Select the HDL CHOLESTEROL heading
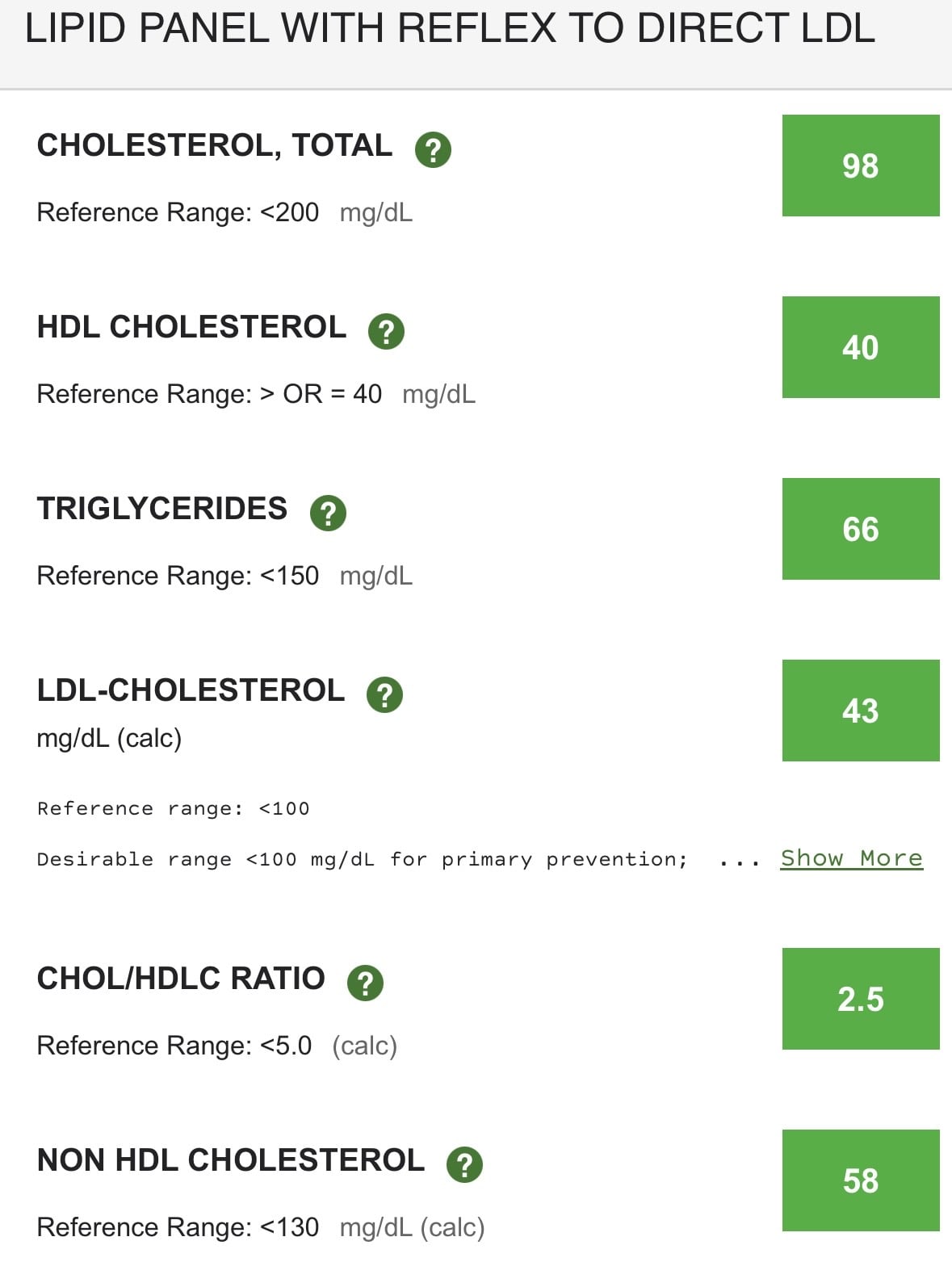 tap(191, 327)
